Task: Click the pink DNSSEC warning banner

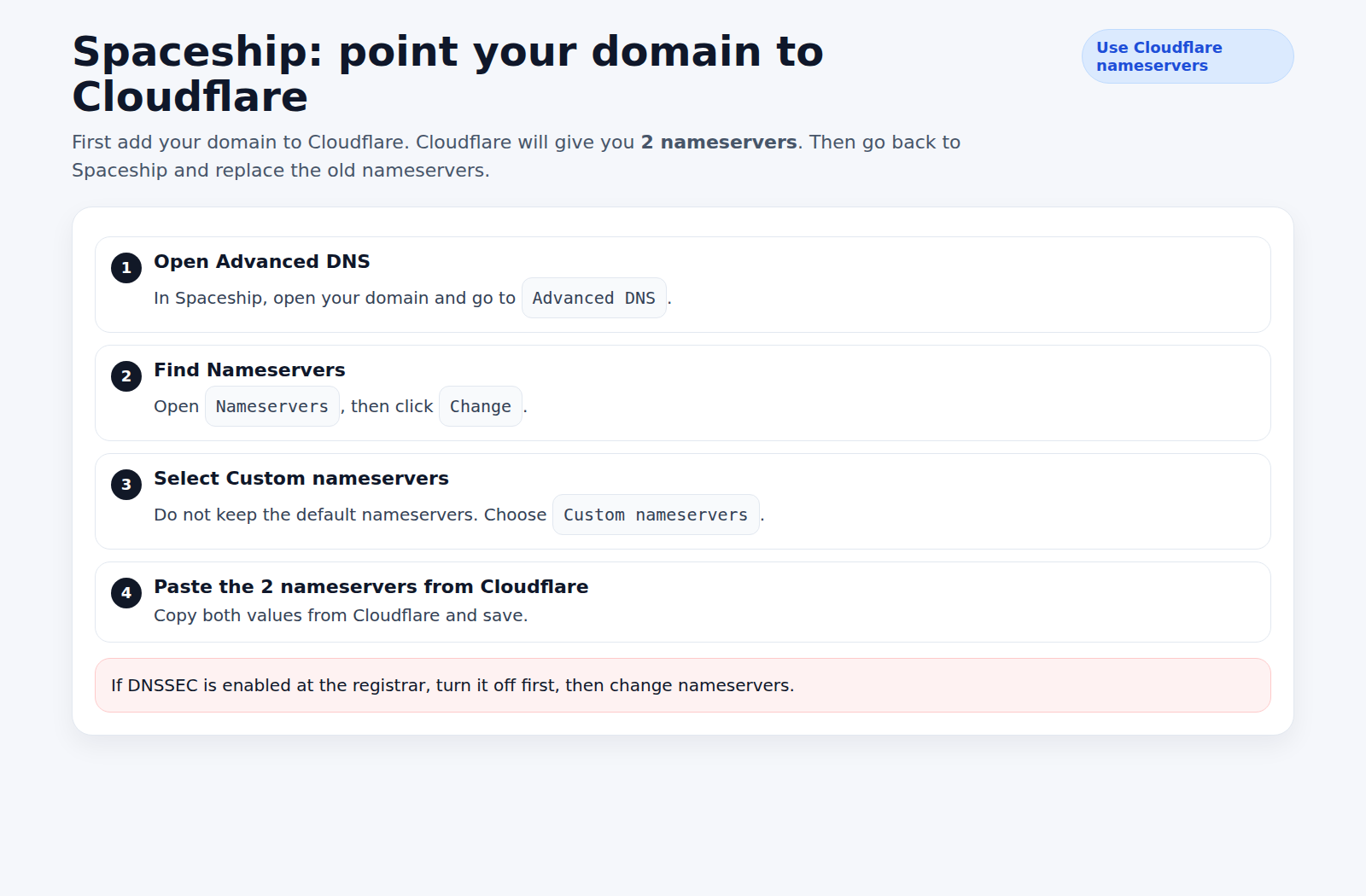Action: point(683,684)
